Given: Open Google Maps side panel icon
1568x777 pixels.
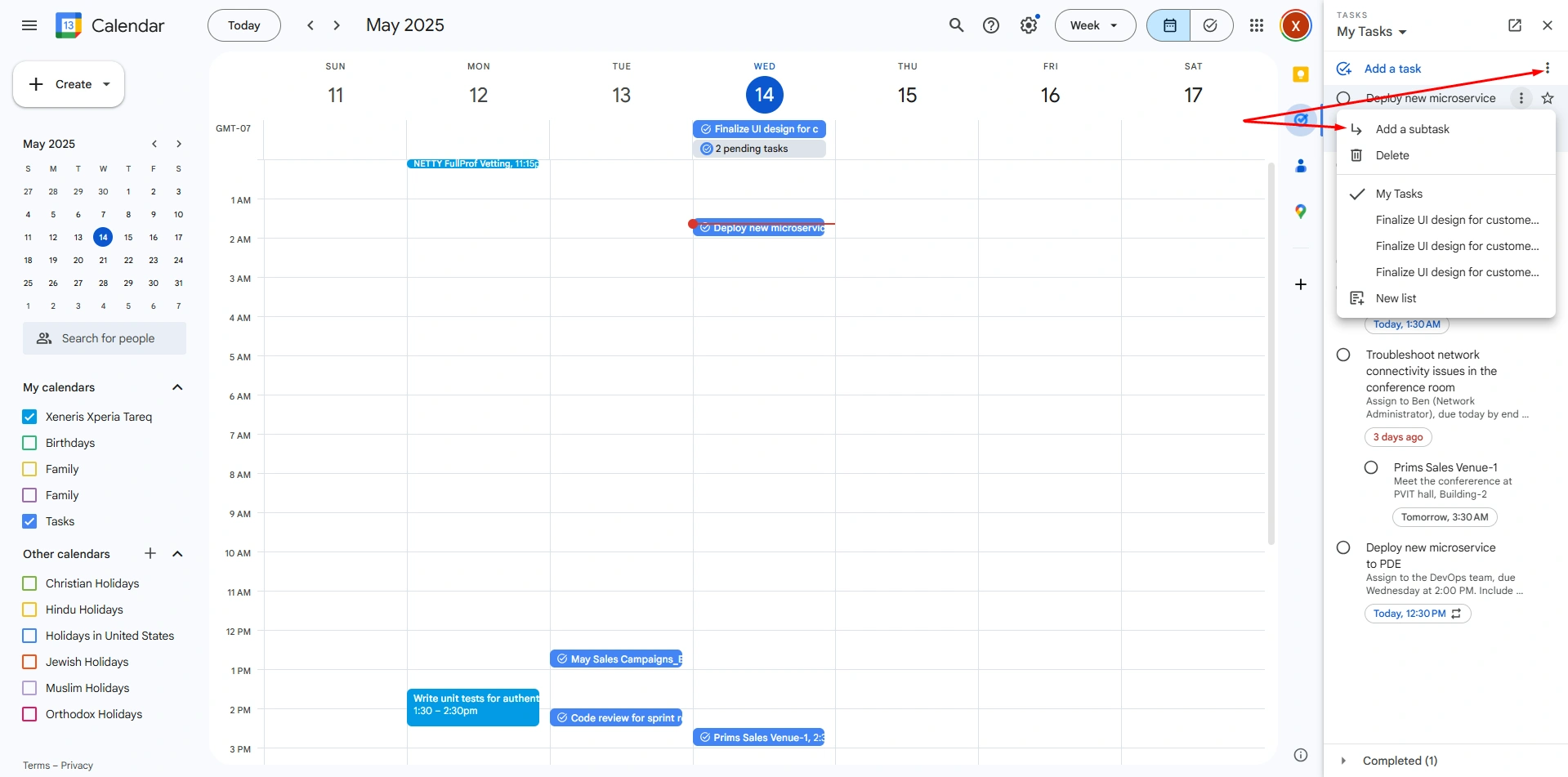Looking at the screenshot, I should click(x=1301, y=212).
